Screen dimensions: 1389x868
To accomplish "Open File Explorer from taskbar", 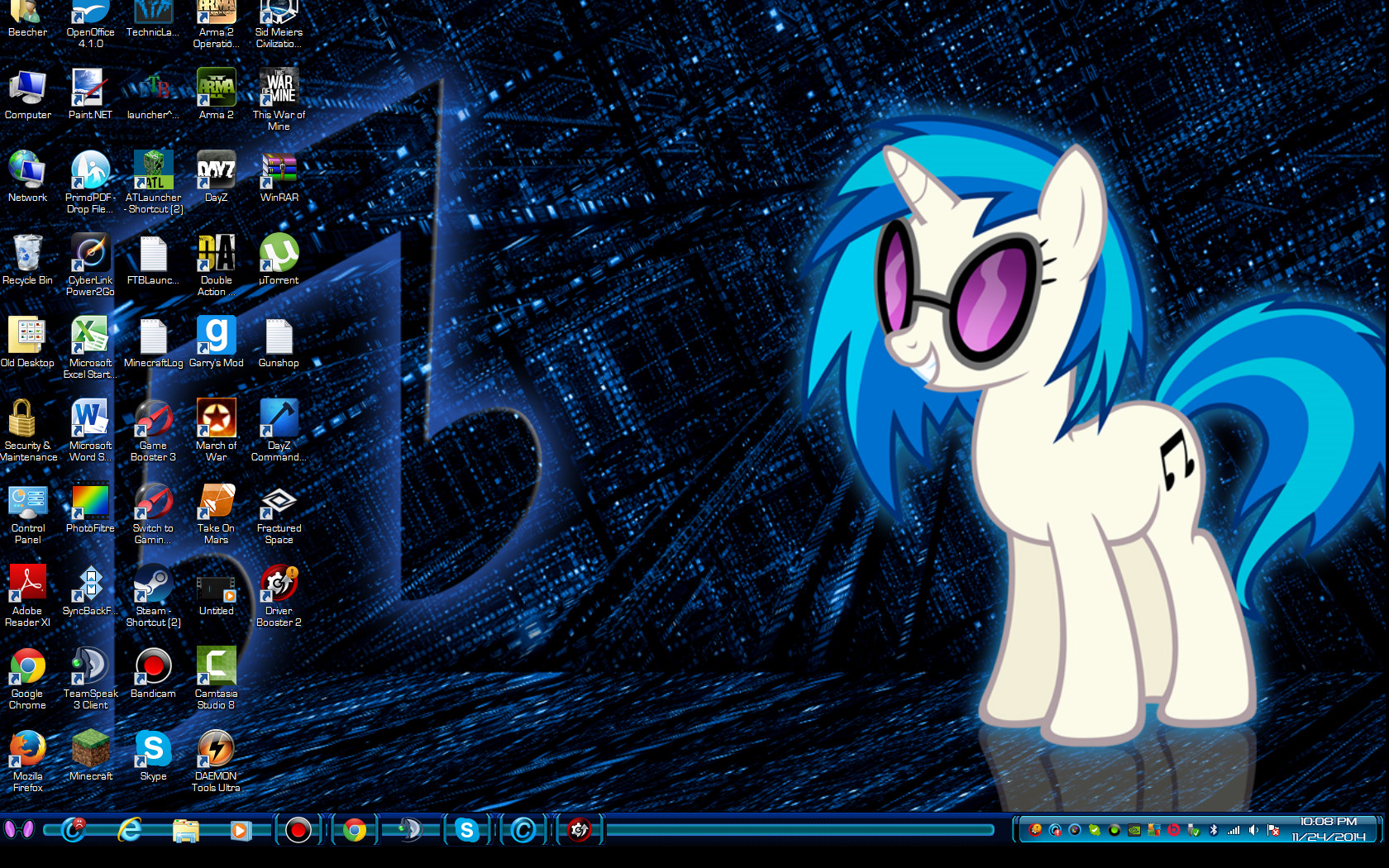I will (x=186, y=830).
